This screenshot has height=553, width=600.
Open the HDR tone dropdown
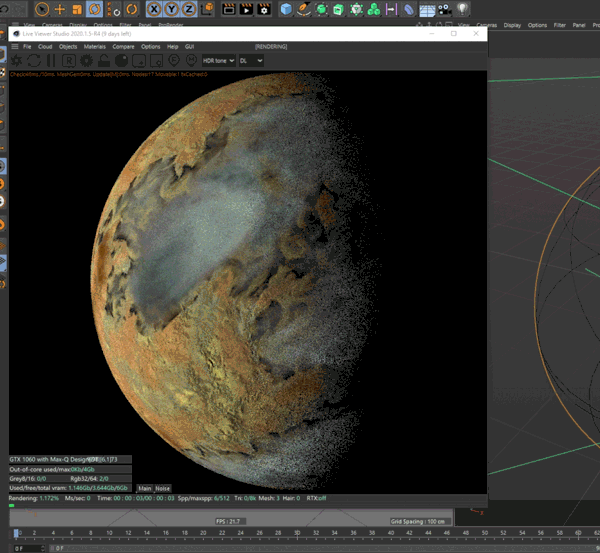218,61
